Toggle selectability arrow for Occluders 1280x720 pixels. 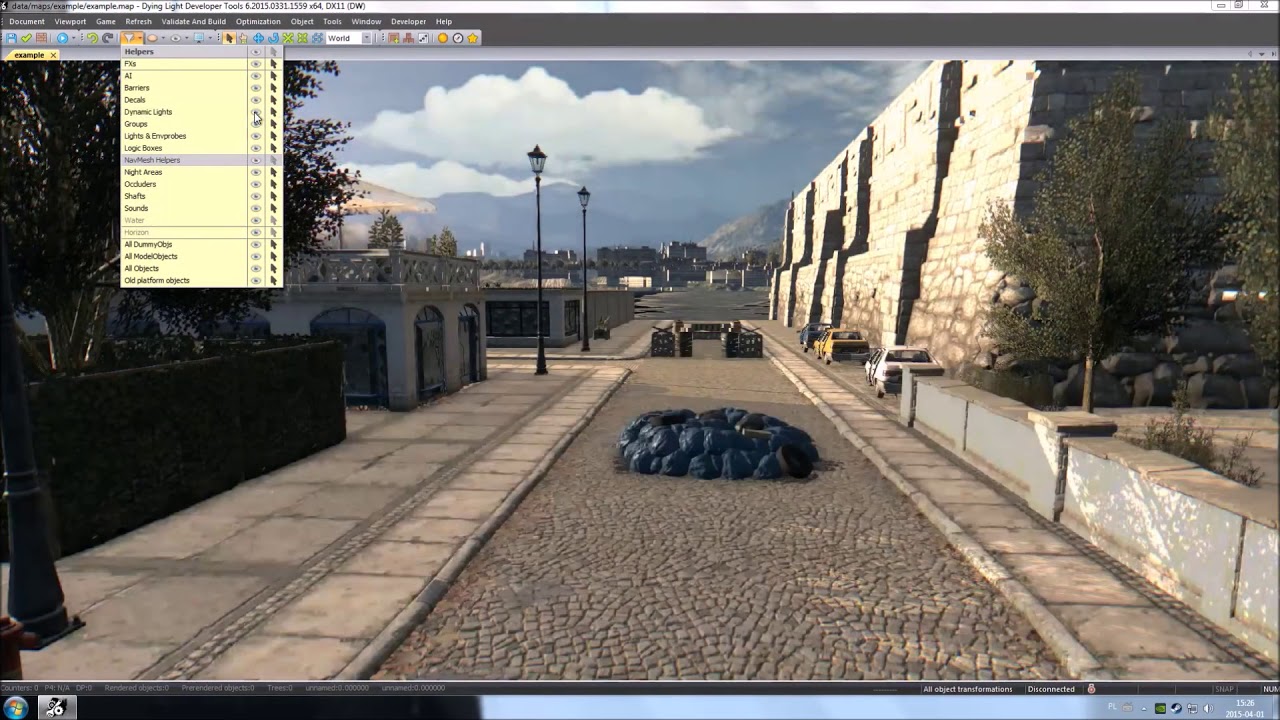[x=273, y=184]
